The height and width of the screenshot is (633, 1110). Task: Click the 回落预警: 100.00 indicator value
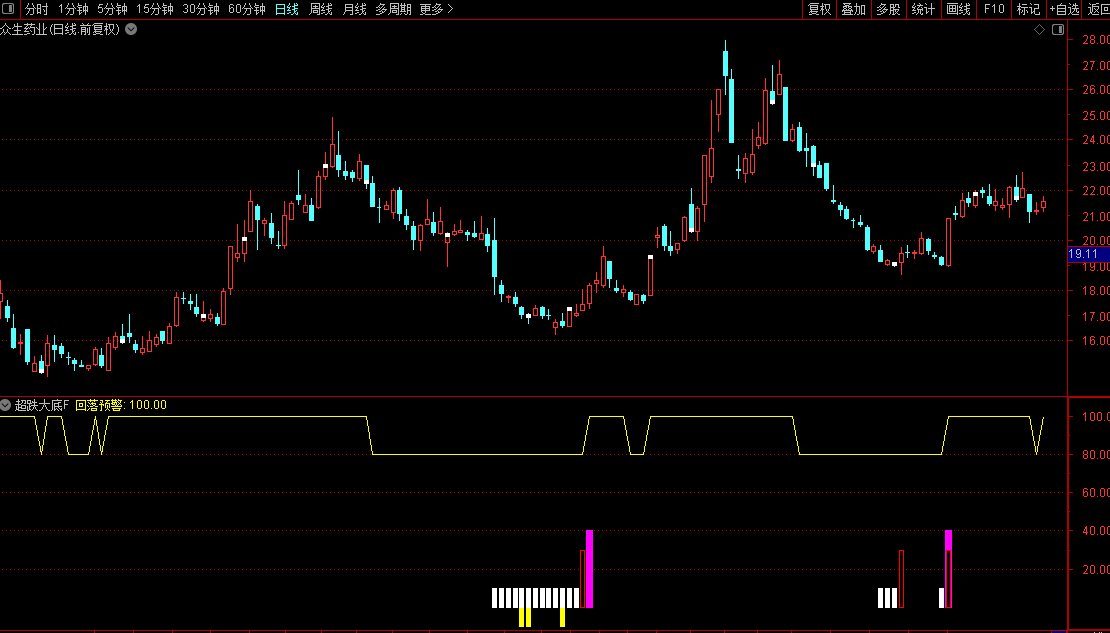tap(121, 405)
